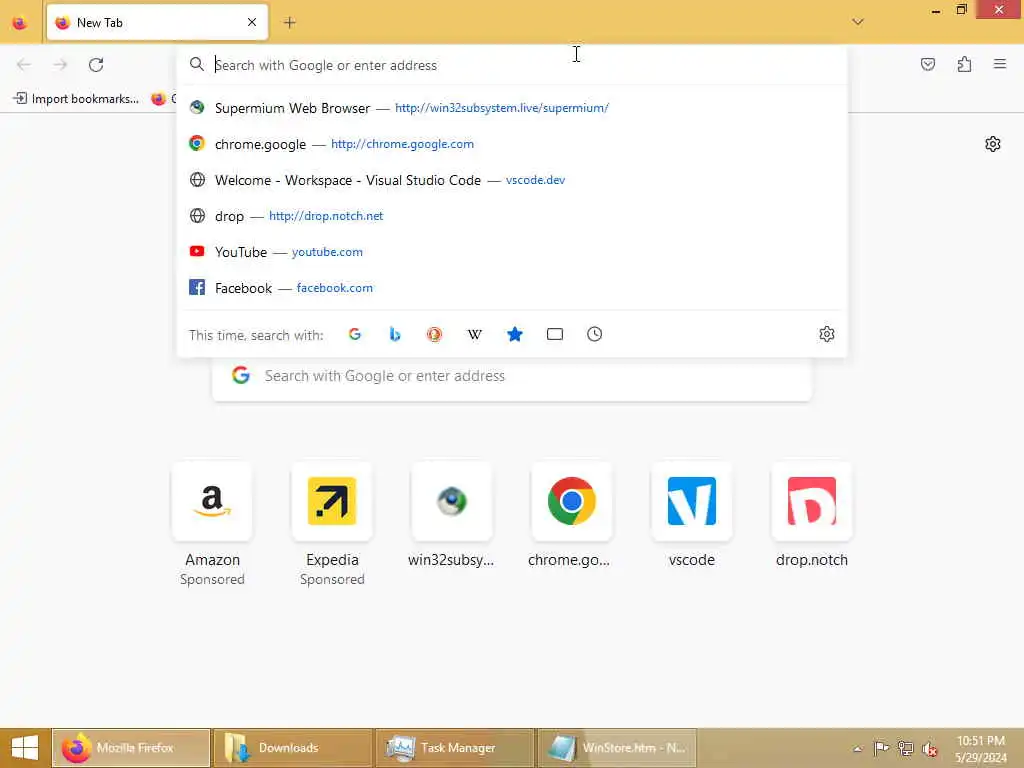
Task: Show hidden tray icons arrow
Action: 857,748
